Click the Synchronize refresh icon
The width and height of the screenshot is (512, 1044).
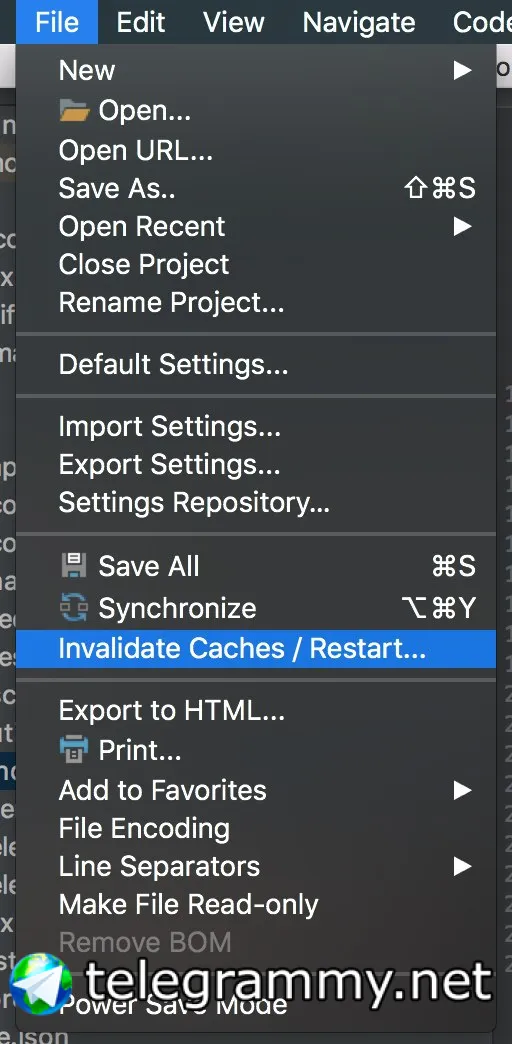click(73, 607)
